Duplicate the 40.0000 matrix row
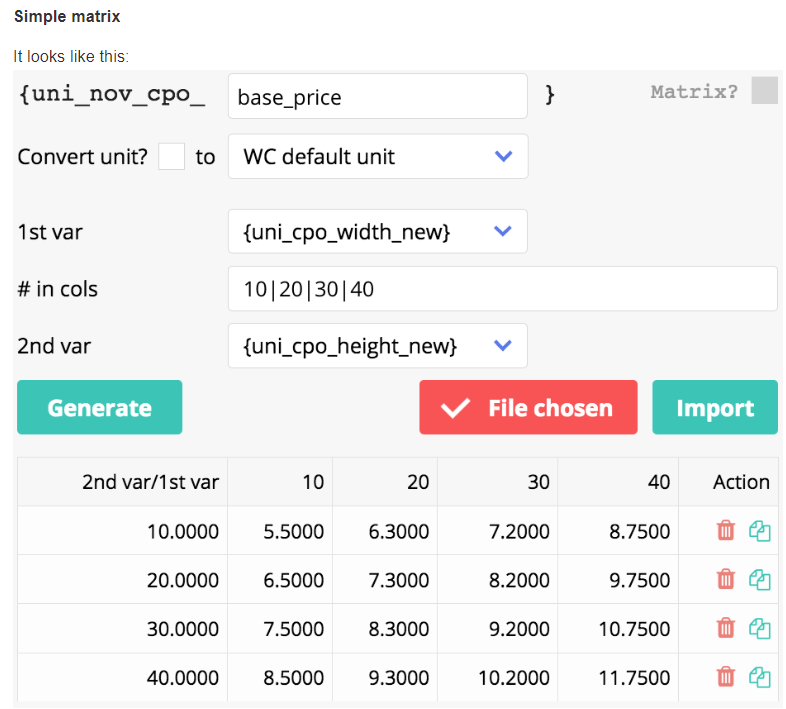 point(760,677)
